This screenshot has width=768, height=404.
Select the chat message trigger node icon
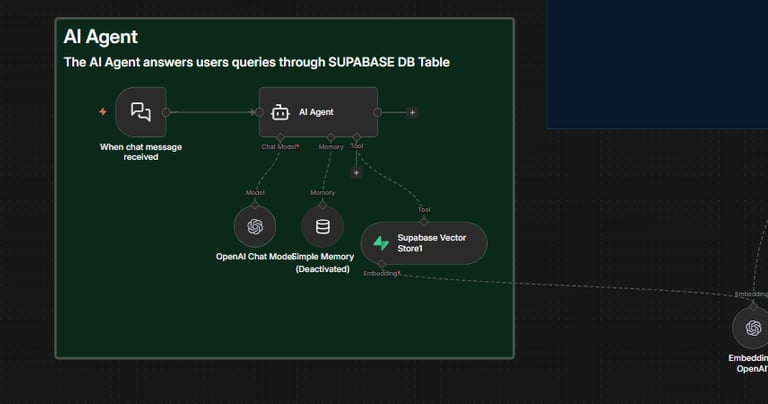coord(141,112)
